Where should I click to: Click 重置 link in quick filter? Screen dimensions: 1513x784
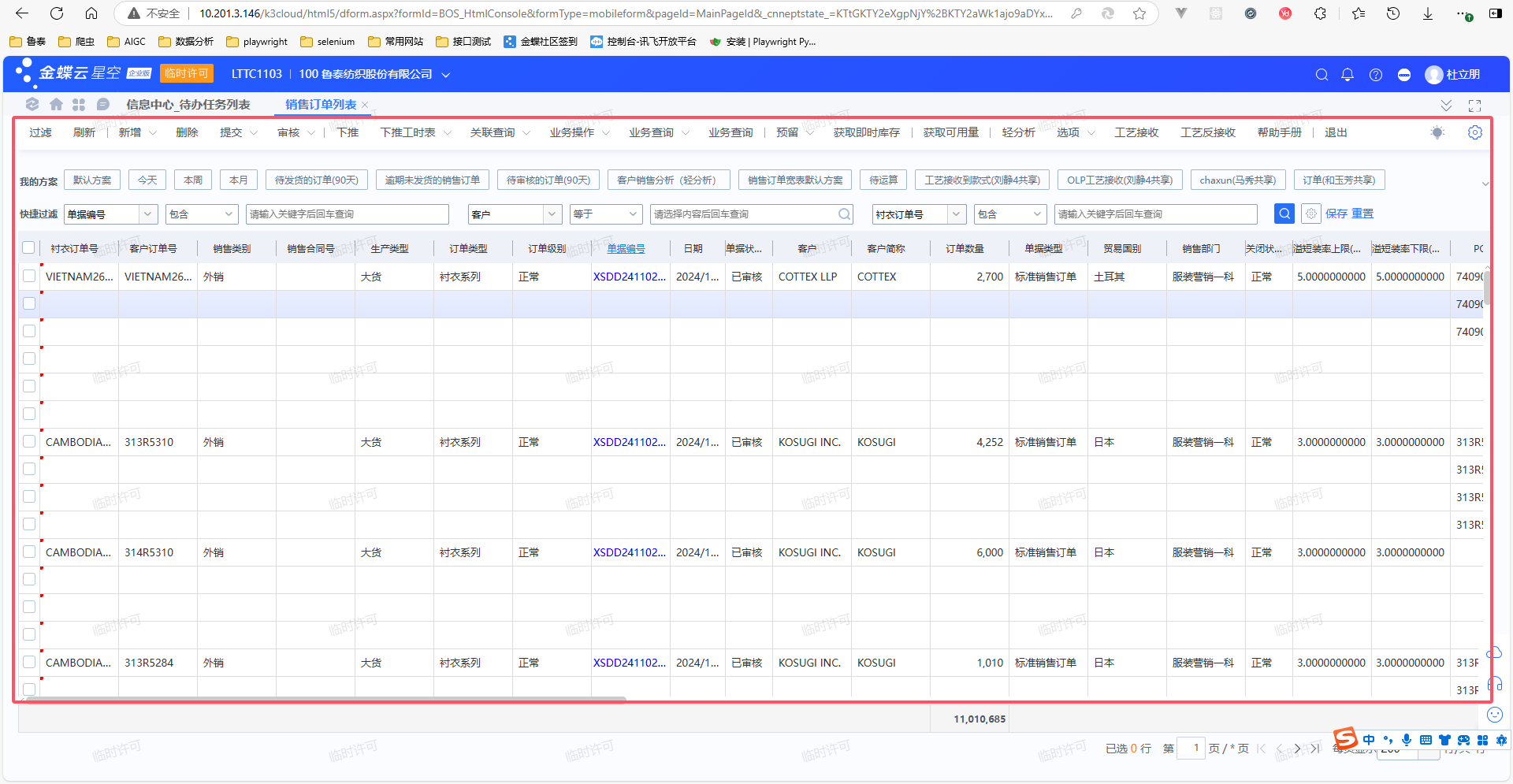click(1362, 214)
